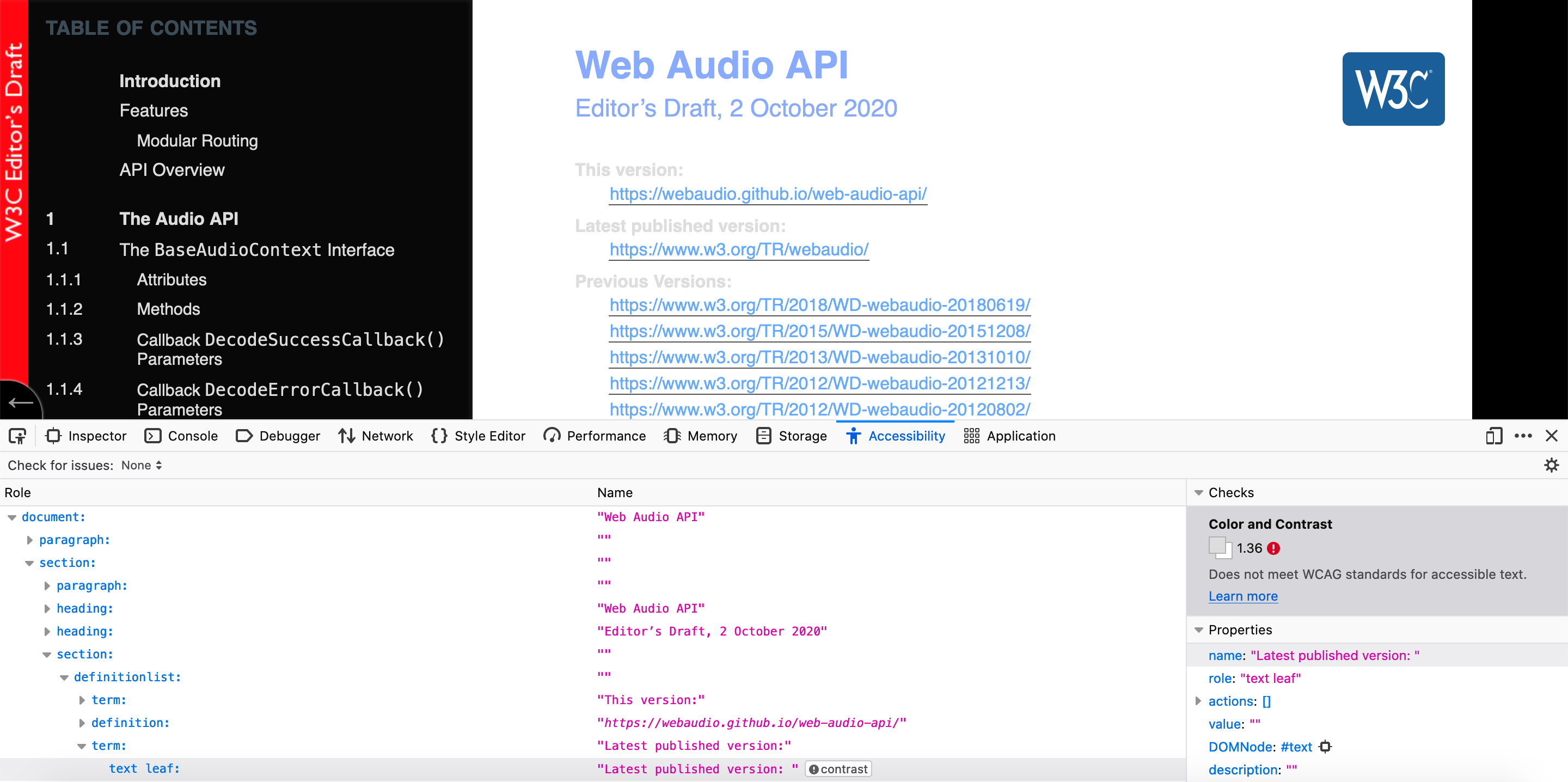The height and width of the screenshot is (782, 1568).
Task: Click the W3C logo image
Action: pos(1393,89)
